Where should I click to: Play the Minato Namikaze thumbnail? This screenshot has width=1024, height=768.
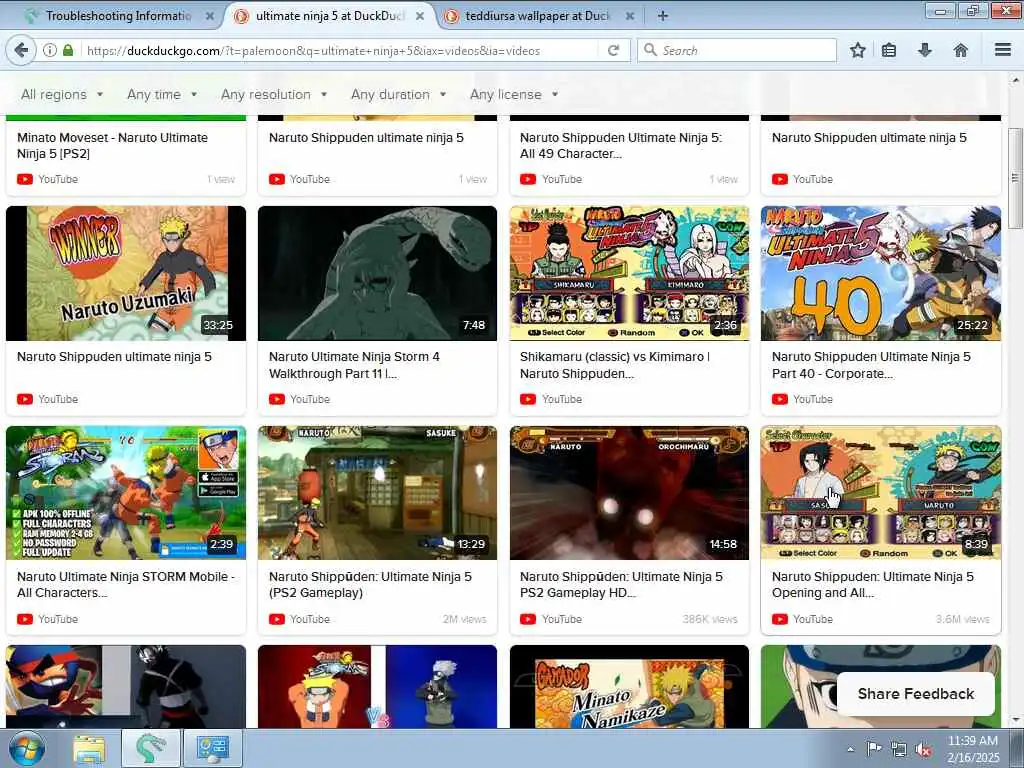(x=629, y=686)
